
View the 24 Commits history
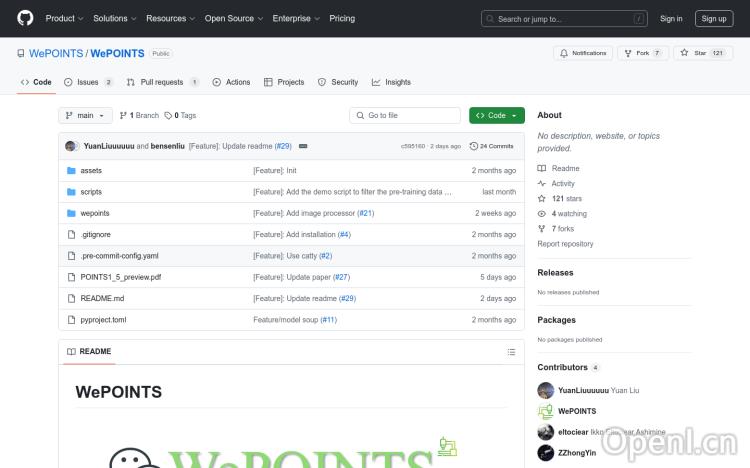point(491,146)
